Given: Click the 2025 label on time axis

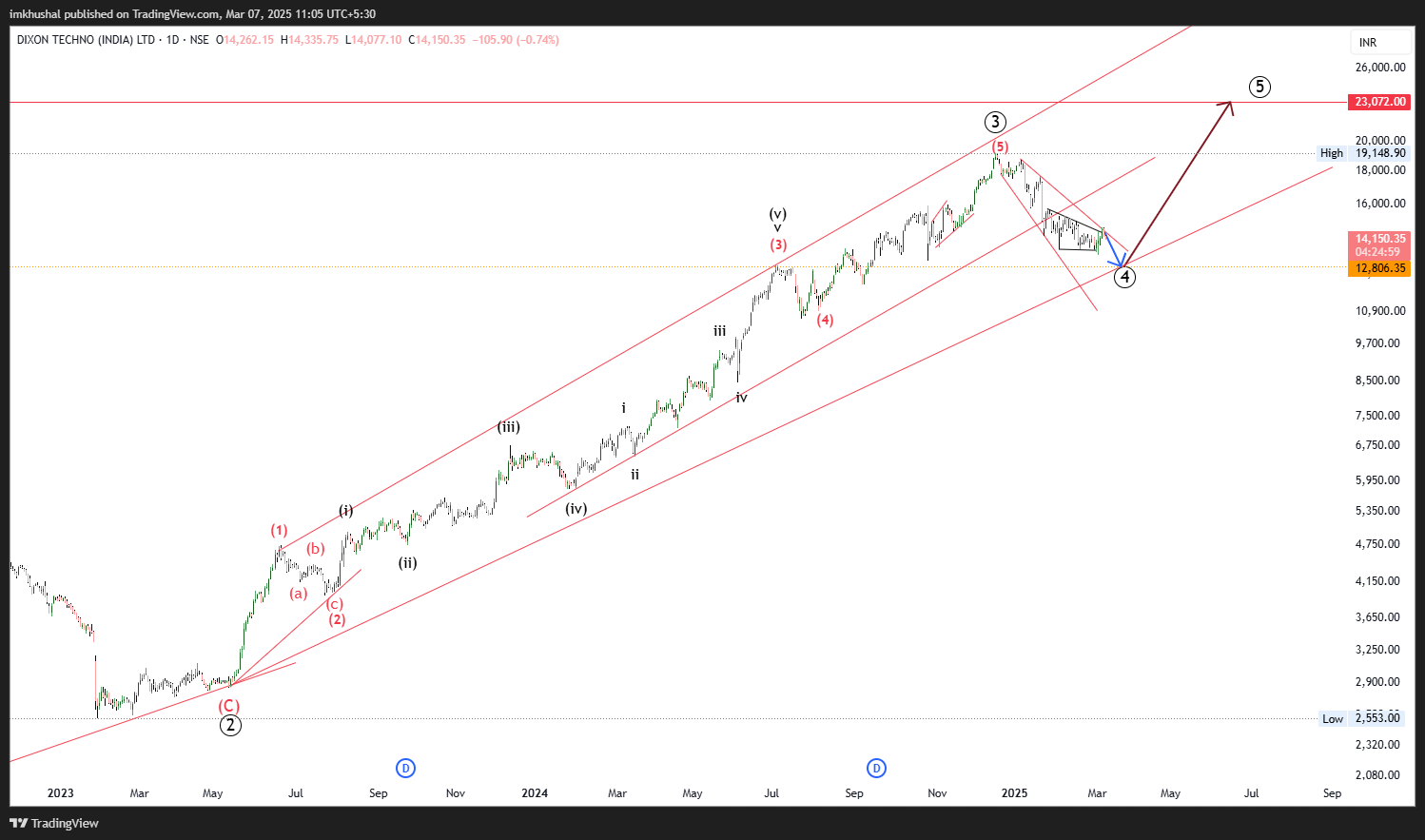Looking at the screenshot, I should pyautogui.click(x=1014, y=793).
